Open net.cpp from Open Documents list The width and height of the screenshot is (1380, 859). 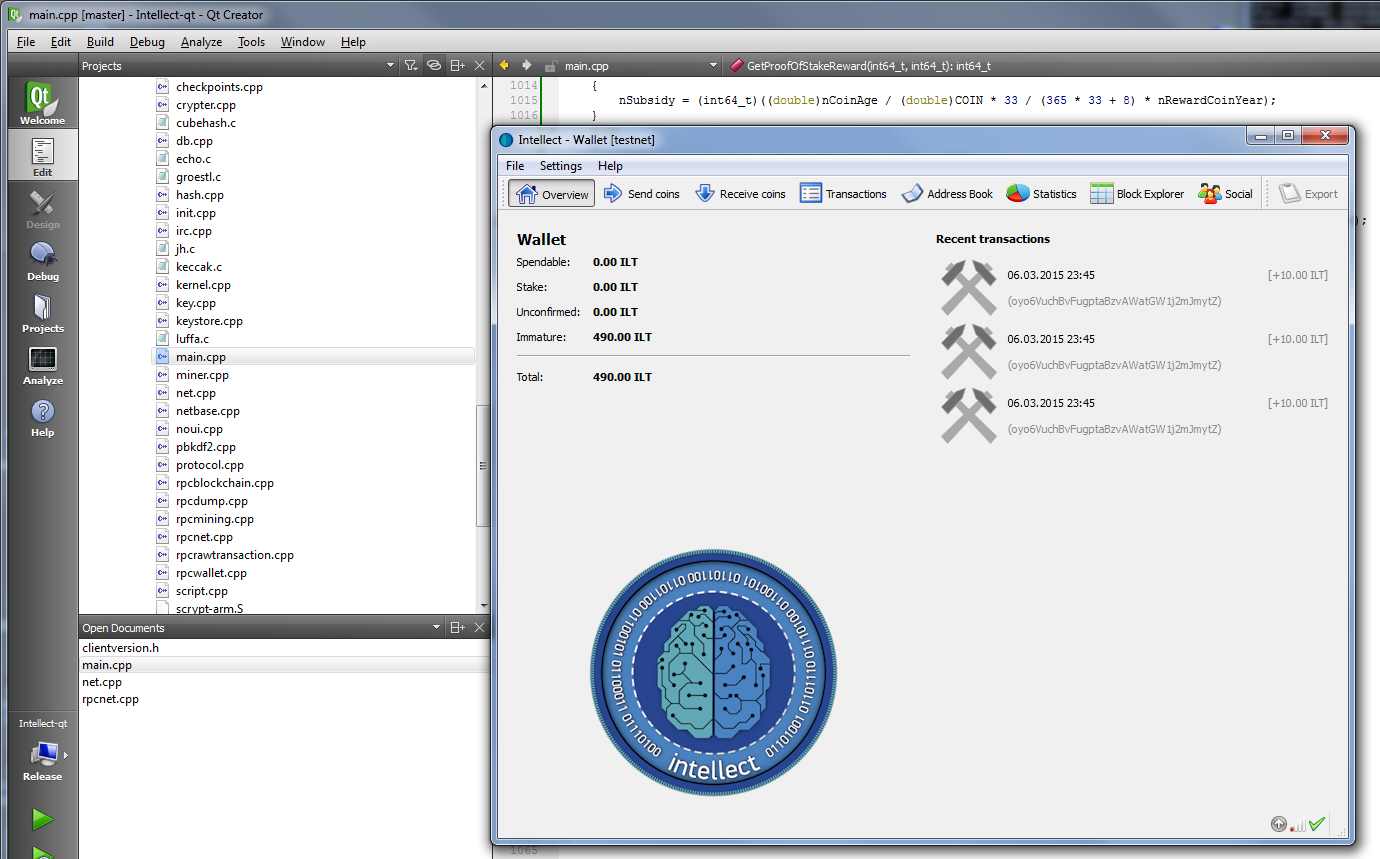point(102,682)
